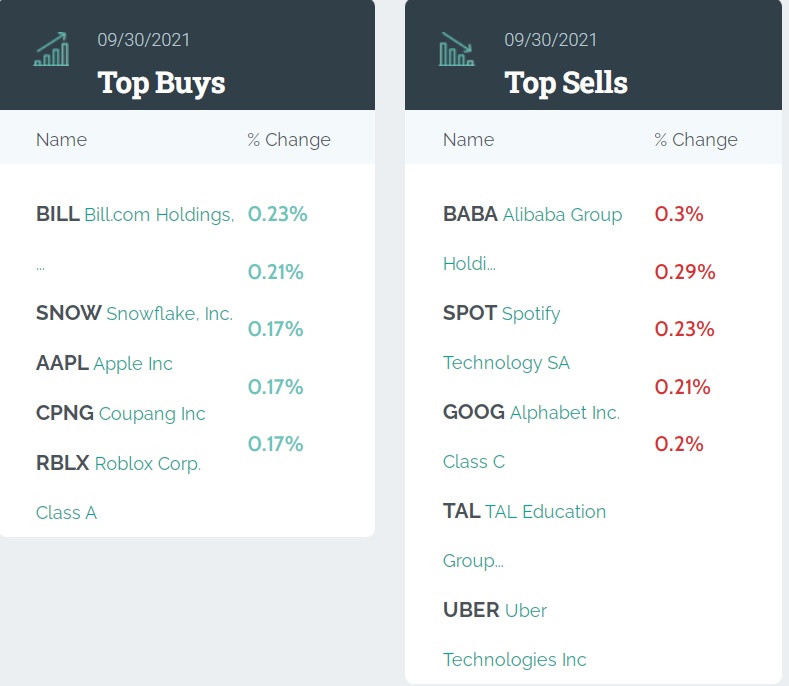Click the 0.23% green change value for BILL
Image resolution: width=789 pixels, height=686 pixels.
(277, 214)
